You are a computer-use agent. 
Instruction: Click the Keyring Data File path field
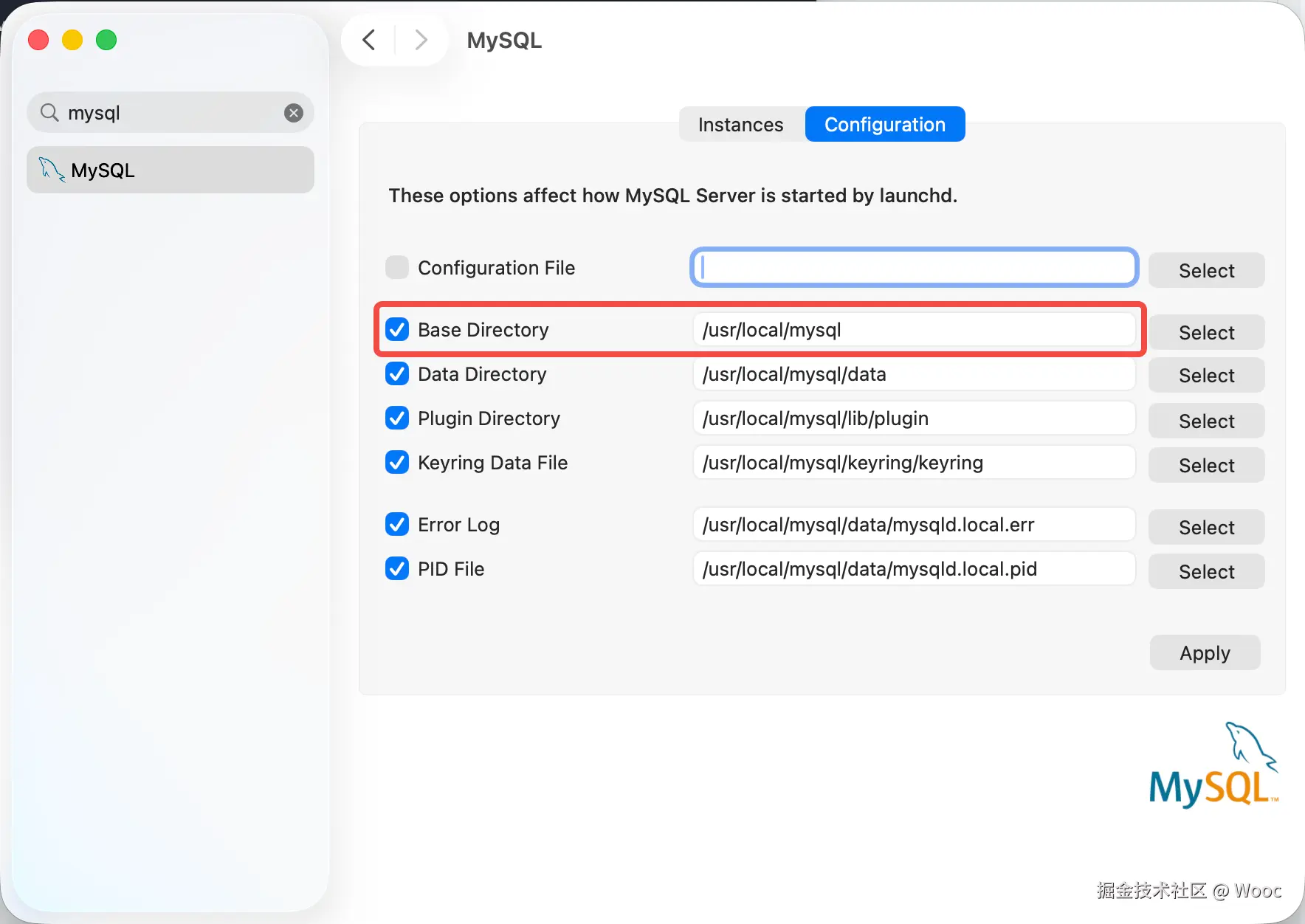[914, 462]
